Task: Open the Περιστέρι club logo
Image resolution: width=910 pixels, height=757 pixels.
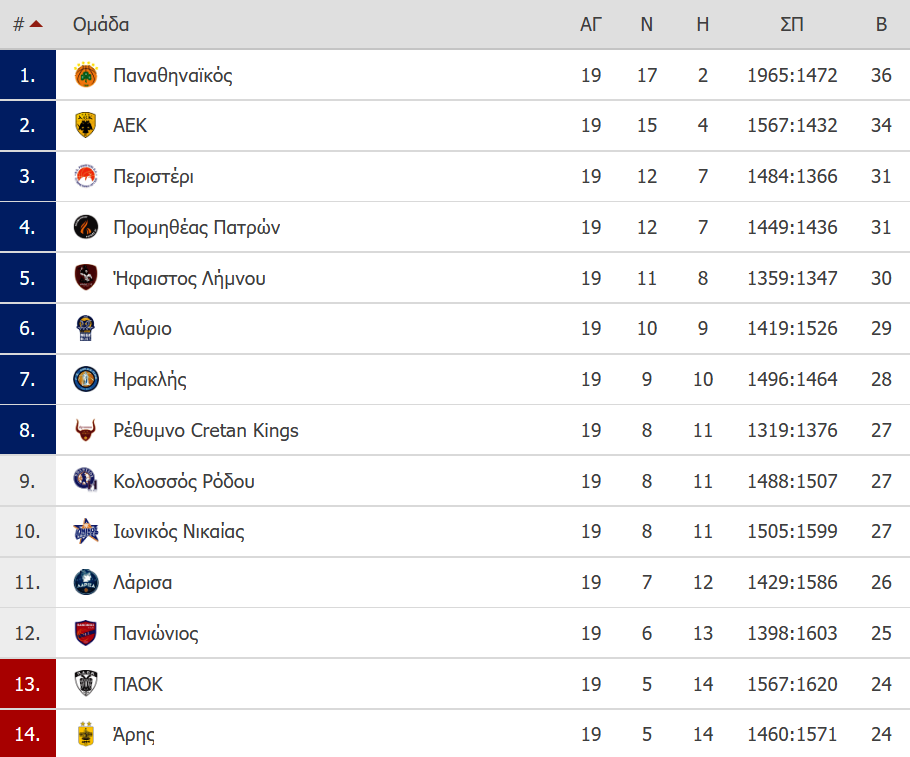Action: pos(86,176)
